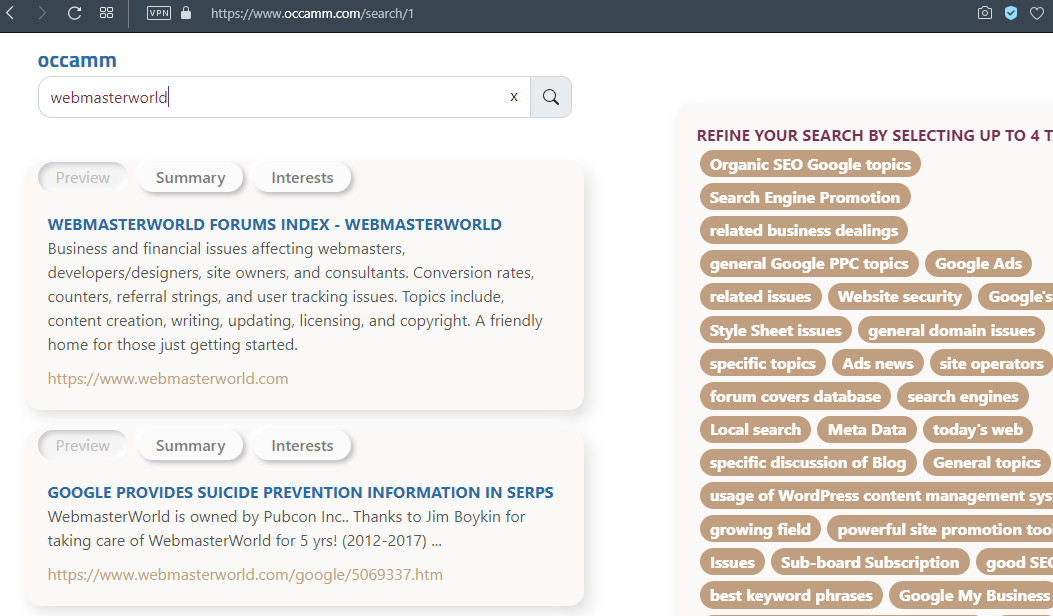Select the Sub-board Subscription tag

pyautogui.click(x=870, y=562)
